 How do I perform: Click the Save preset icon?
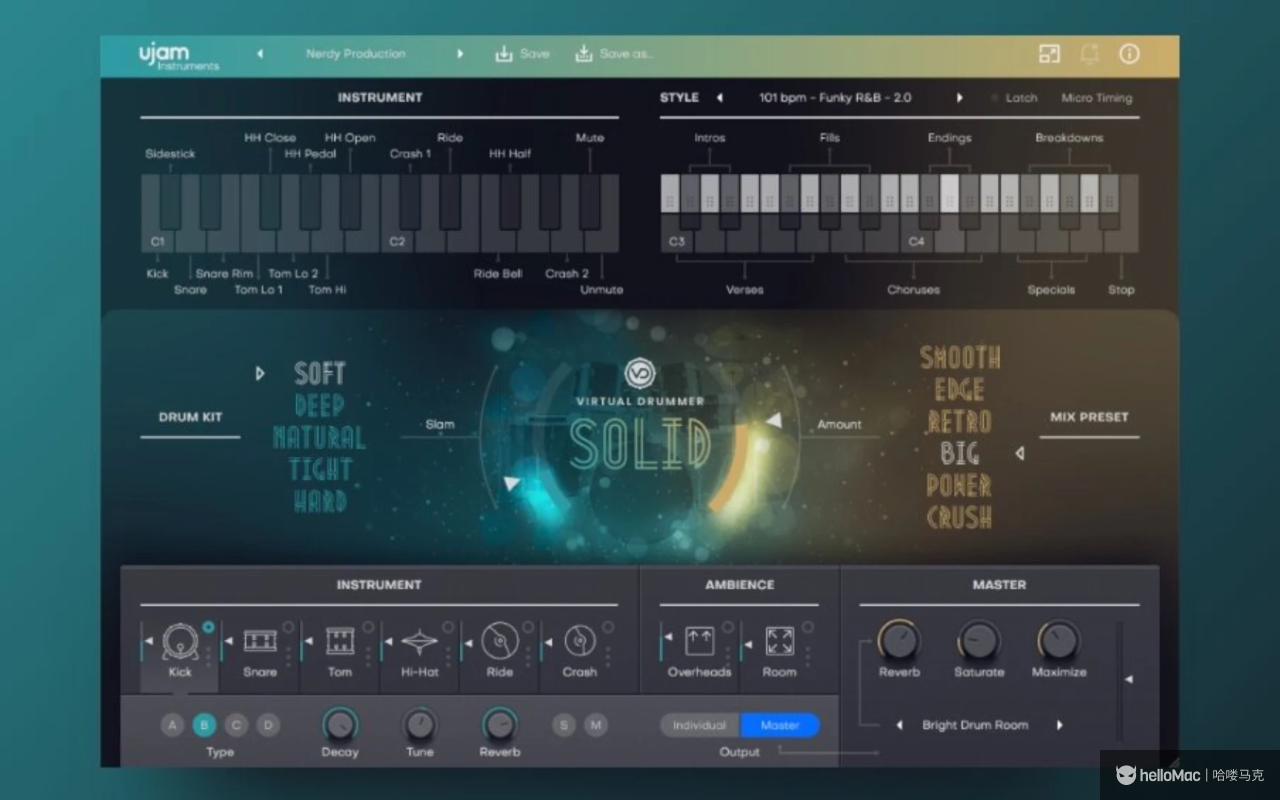pos(504,54)
